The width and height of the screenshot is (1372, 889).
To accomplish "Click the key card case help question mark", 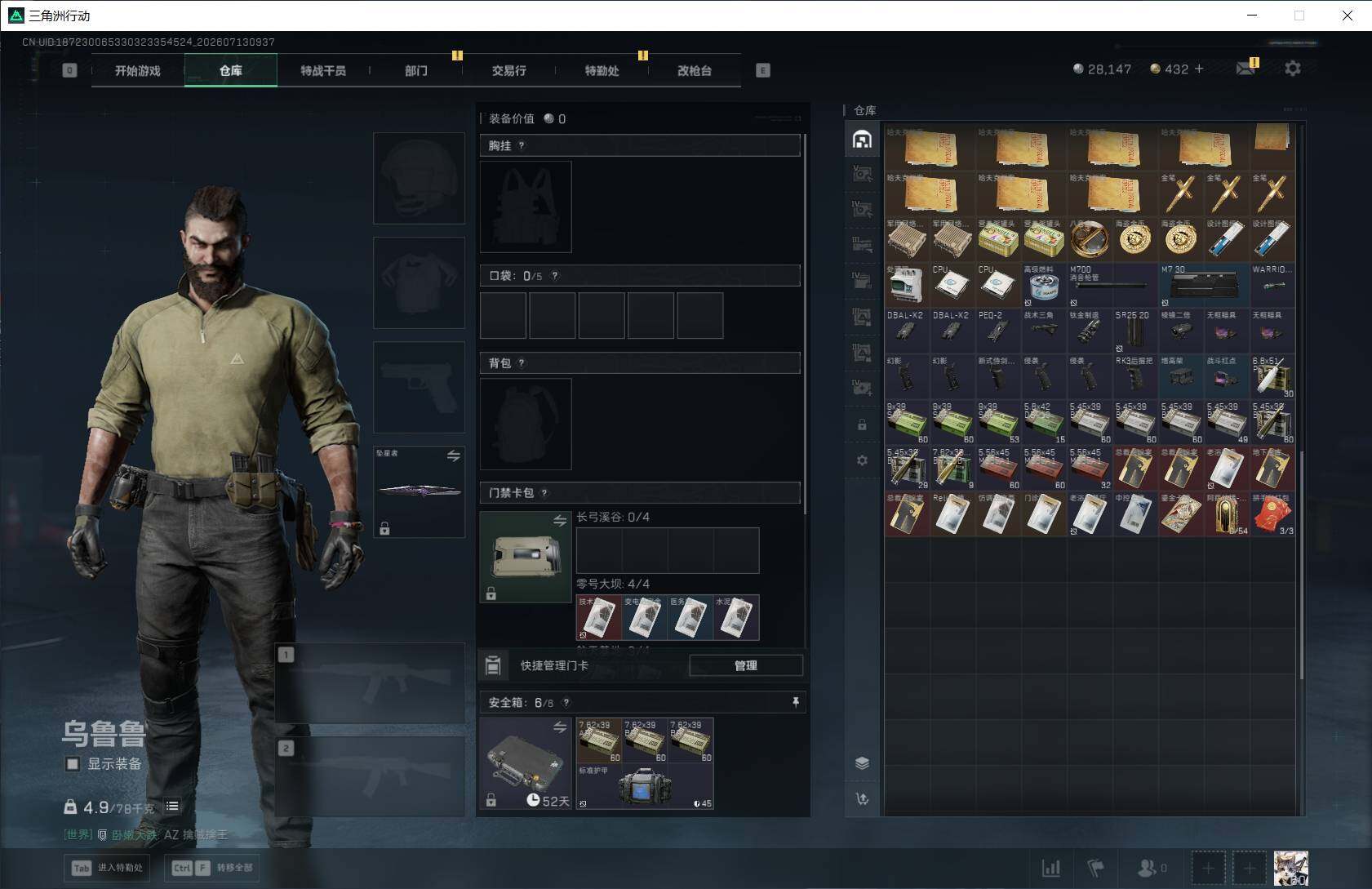I will (x=544, y=493).
